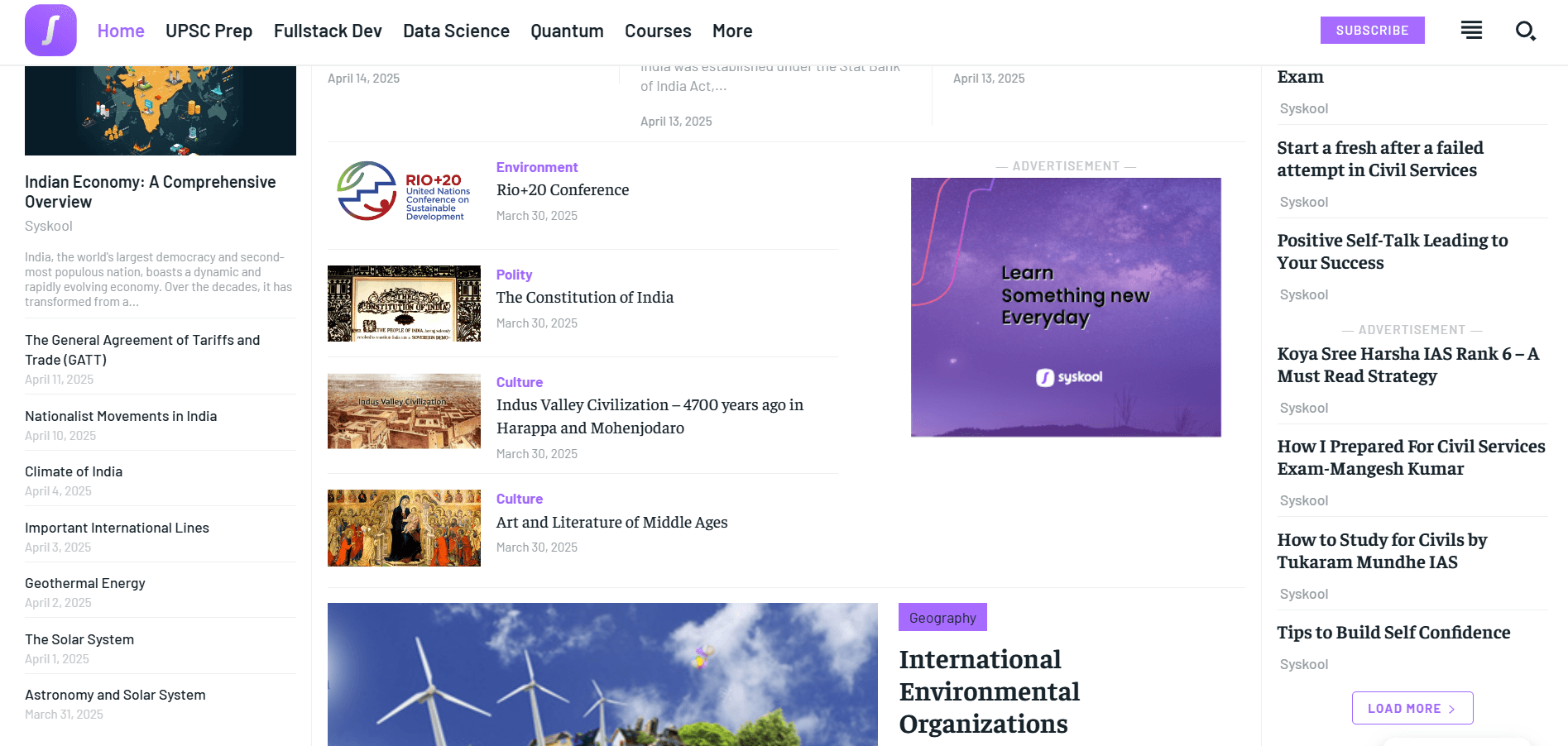Open Tips to Build Self Confidence article
This screenshot has width=1568, height=746.
(1393, 631)
